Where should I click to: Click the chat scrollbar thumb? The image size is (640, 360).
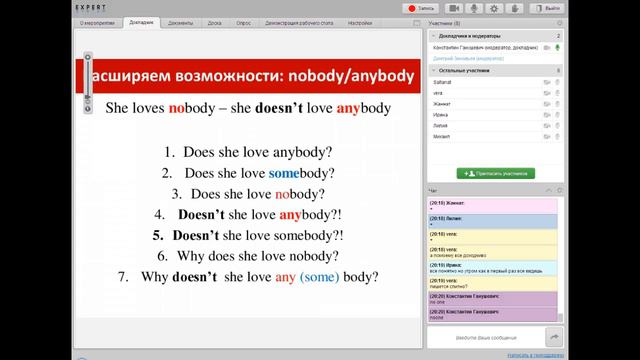(x=560, y=317)
